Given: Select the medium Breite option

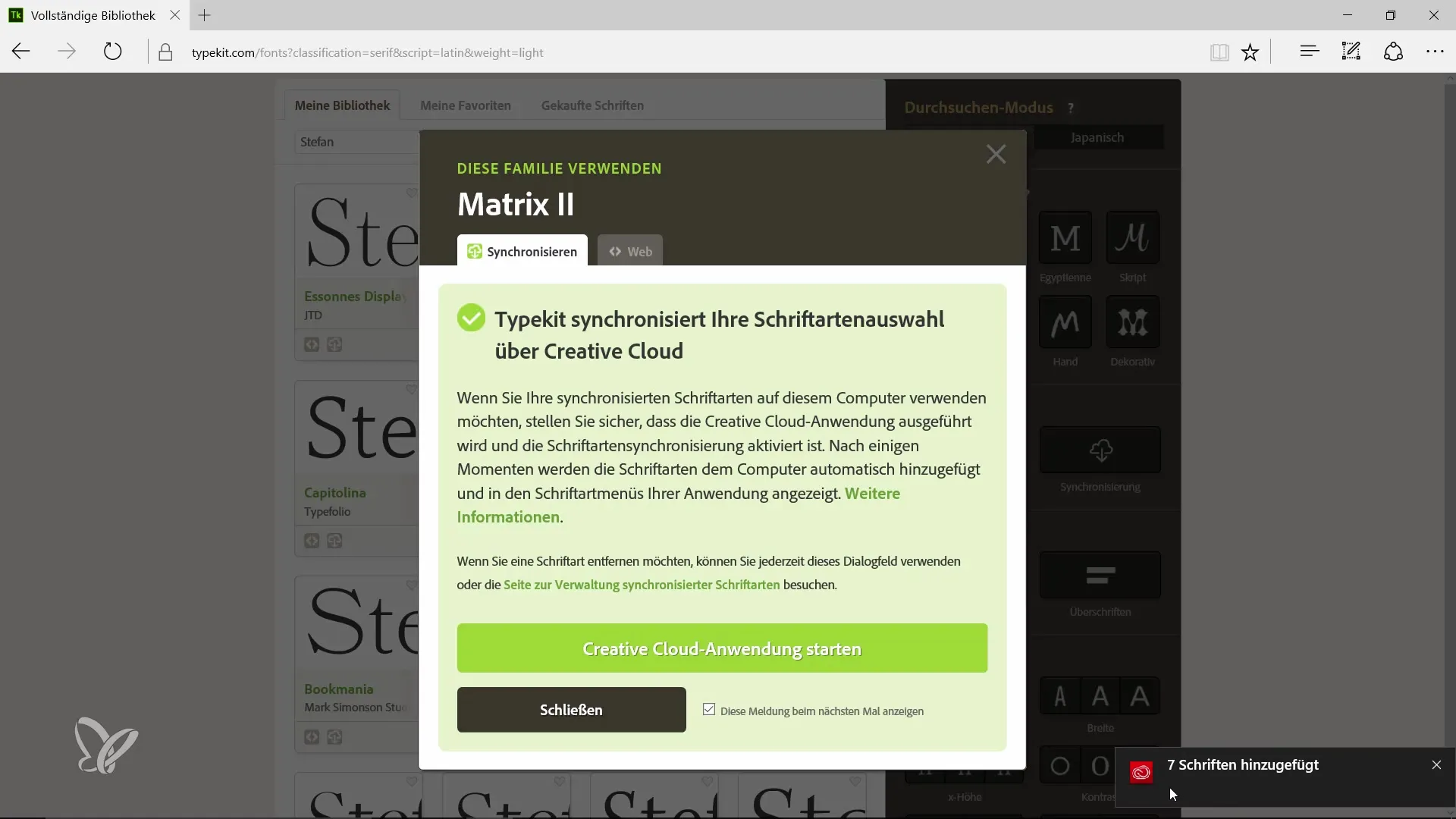Looking at the screenshot, I should point(1100,696).
